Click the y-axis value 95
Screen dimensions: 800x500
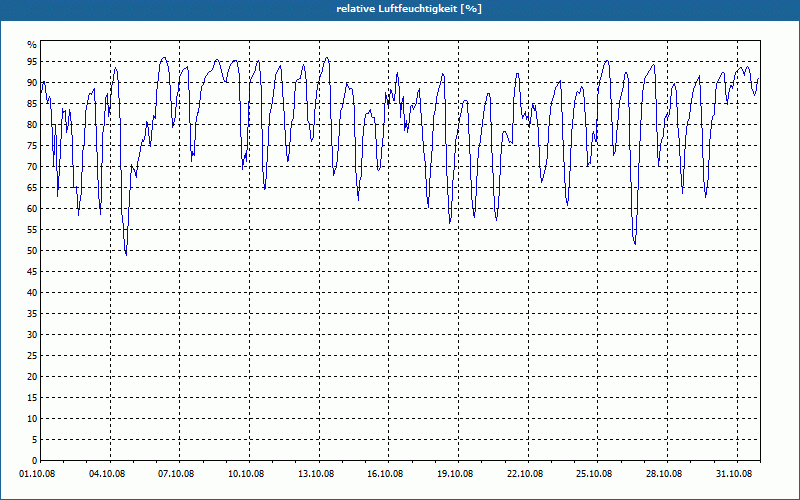tap(32, 62)
